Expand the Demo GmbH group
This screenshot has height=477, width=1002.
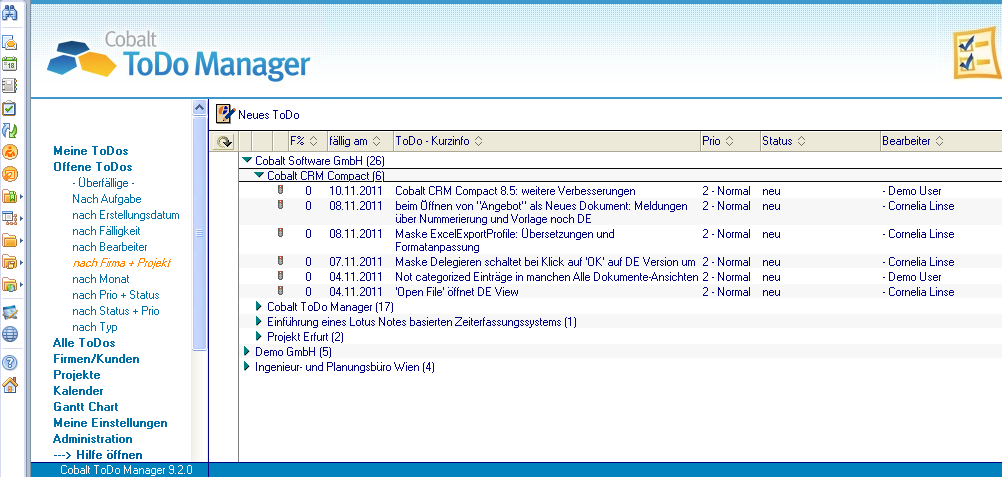click(x=247, y=352)
